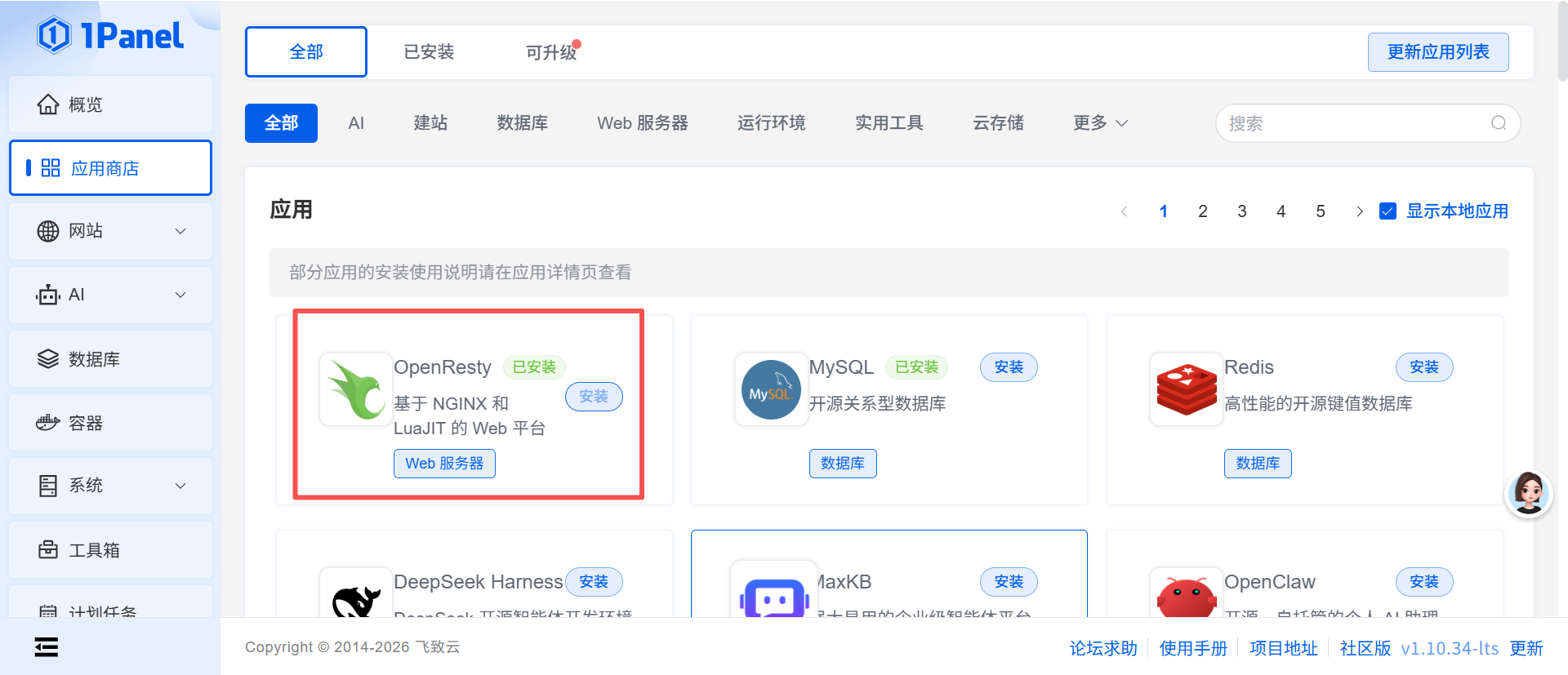Open the 更多 category dropdown

coord(1100,123)
